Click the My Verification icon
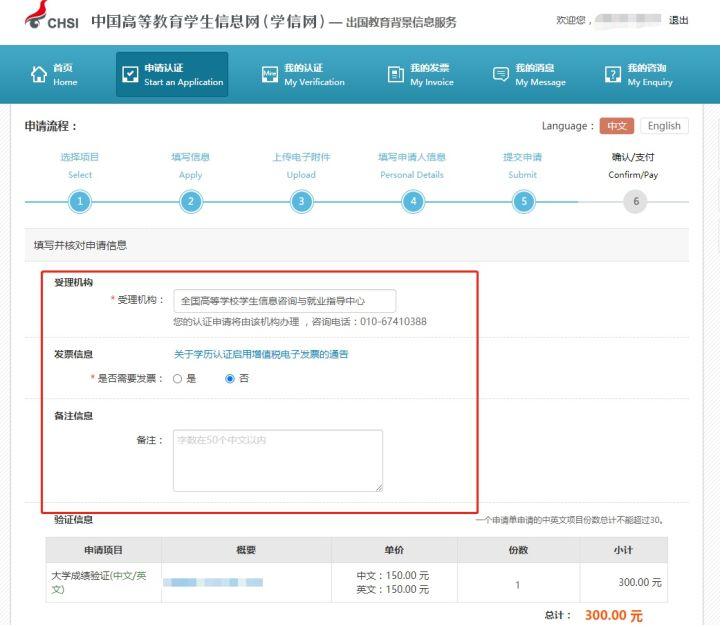The height and width of the screenshot is (627, 722). (270, 74)
